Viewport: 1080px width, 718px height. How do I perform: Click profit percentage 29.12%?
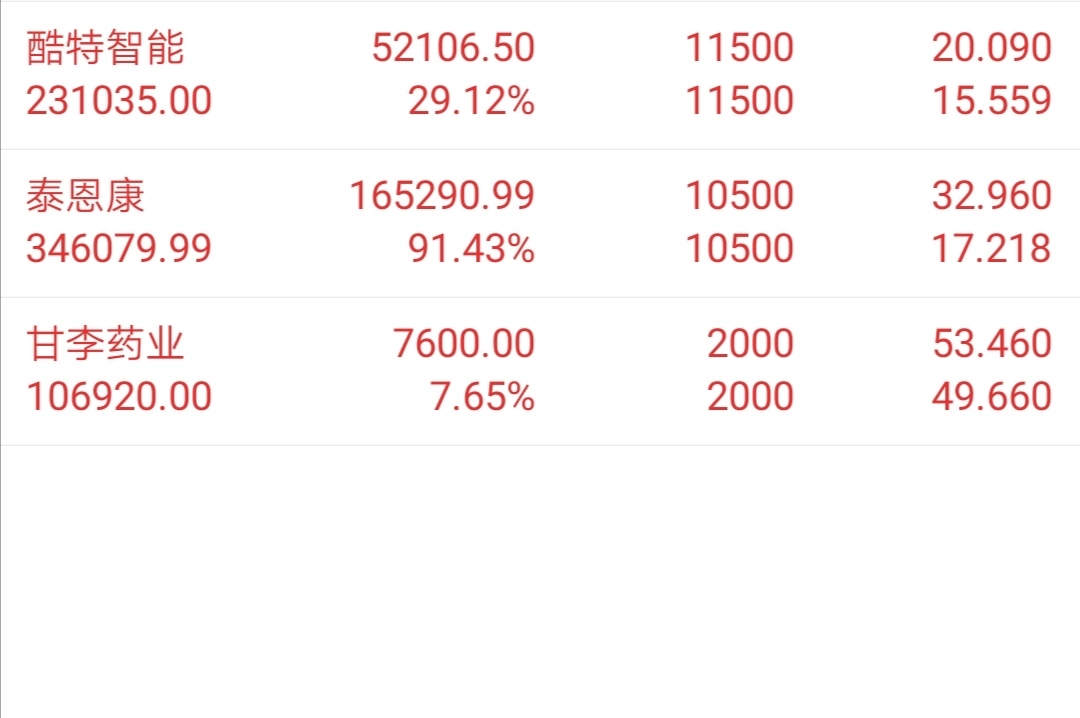(x=471, y=101)
